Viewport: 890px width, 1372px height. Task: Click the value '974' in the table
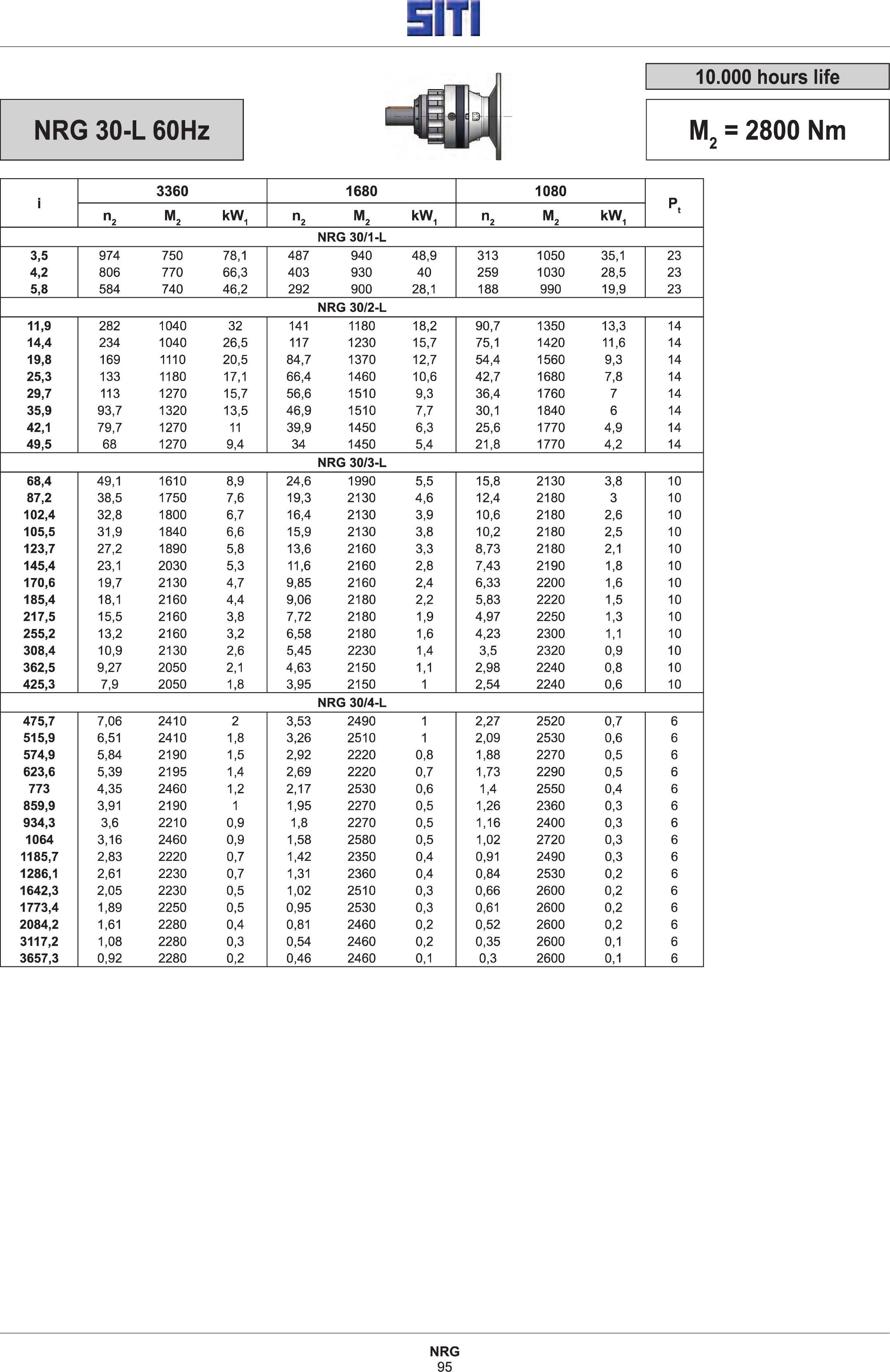110,256
